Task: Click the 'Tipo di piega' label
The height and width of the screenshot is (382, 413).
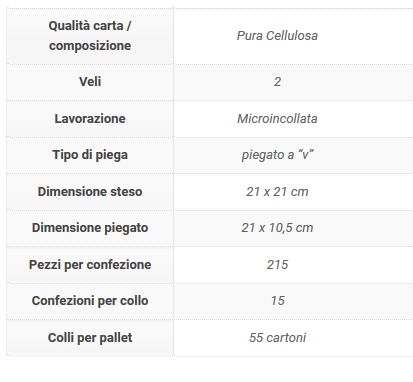Action: click(90, 155)
